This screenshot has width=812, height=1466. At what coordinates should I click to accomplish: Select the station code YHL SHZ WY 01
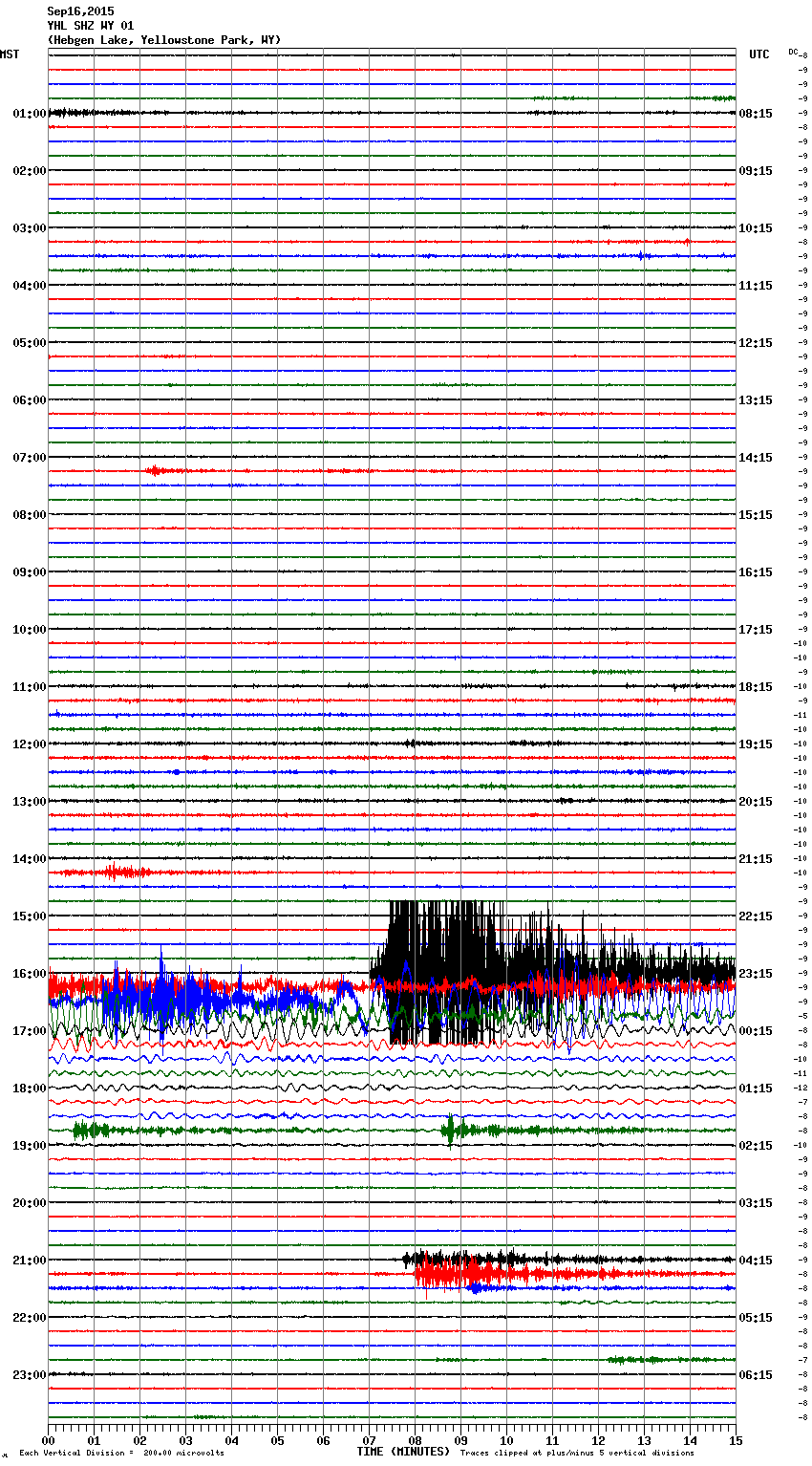tap(91, 26)
